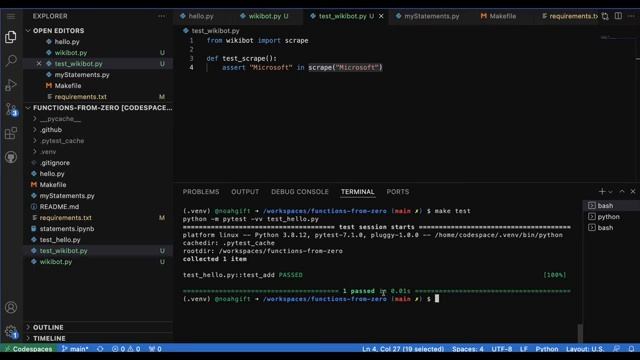The image size is (640, 360).
Task: Open GitHub view in activity bar
Action: (x=11, y=157)
